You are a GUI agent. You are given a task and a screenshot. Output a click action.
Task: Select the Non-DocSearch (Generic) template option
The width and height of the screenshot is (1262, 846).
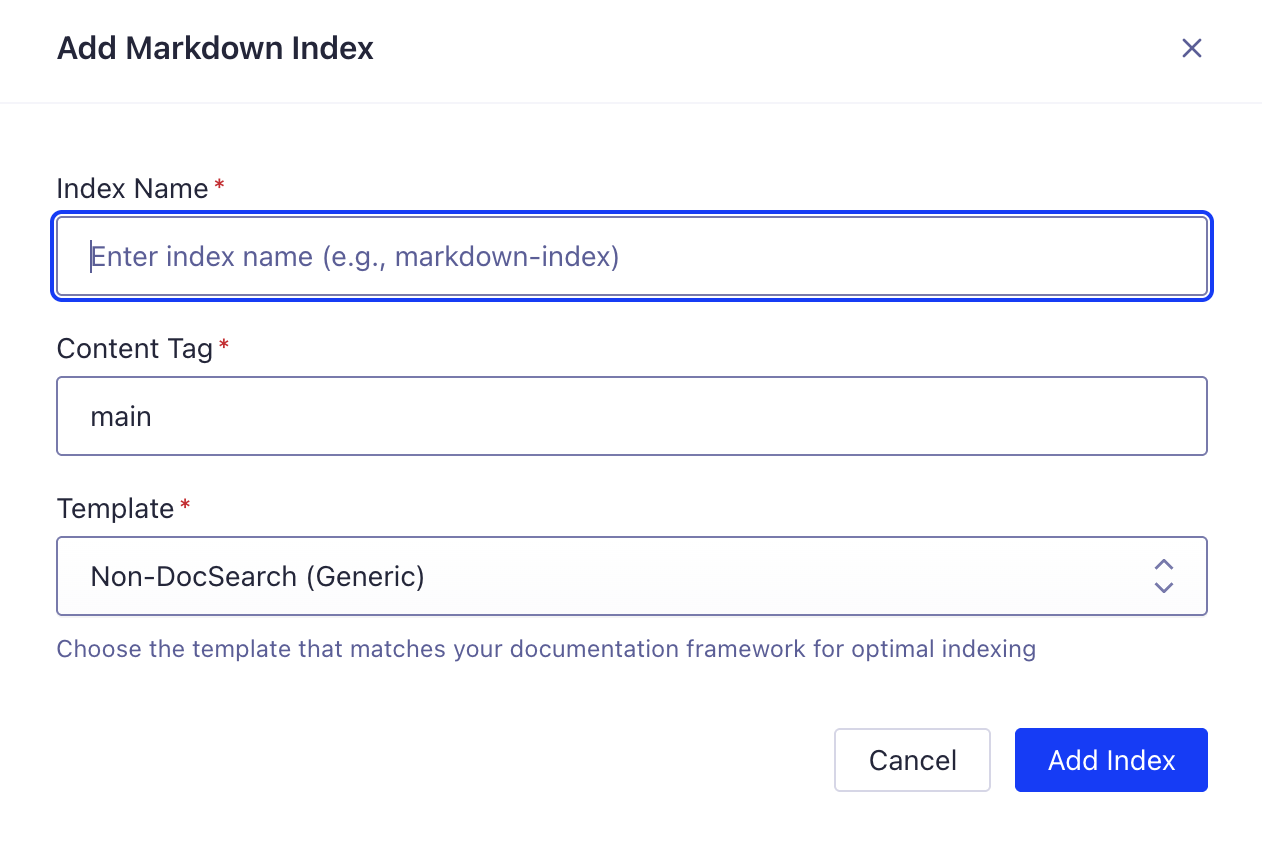tap(257, 576)
